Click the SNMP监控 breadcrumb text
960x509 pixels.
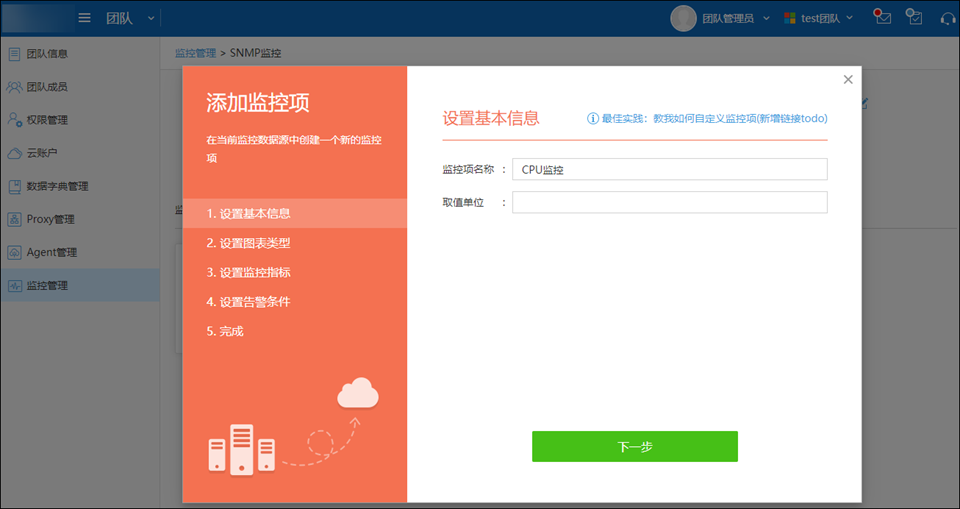click(x=255, y=53)
